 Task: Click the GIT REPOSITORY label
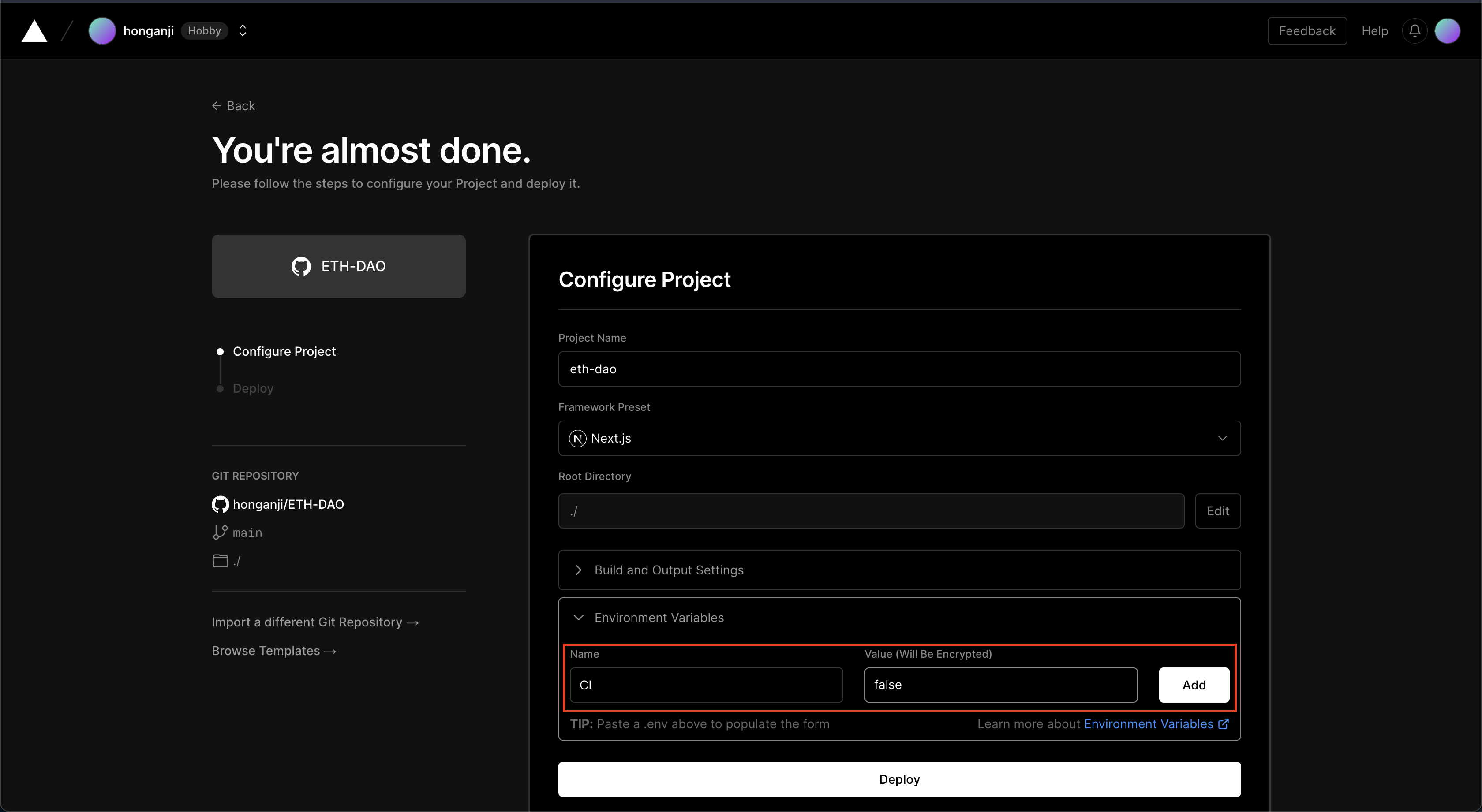click(255, 476)
